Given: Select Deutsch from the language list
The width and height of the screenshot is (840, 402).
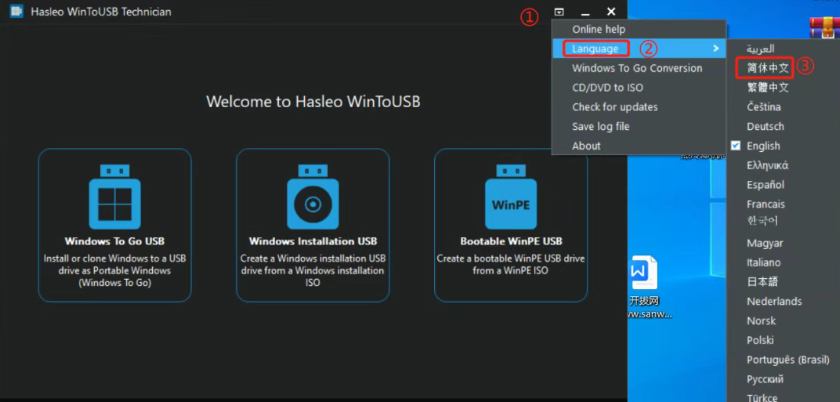Looking at the screenshot, I should 765,127.
